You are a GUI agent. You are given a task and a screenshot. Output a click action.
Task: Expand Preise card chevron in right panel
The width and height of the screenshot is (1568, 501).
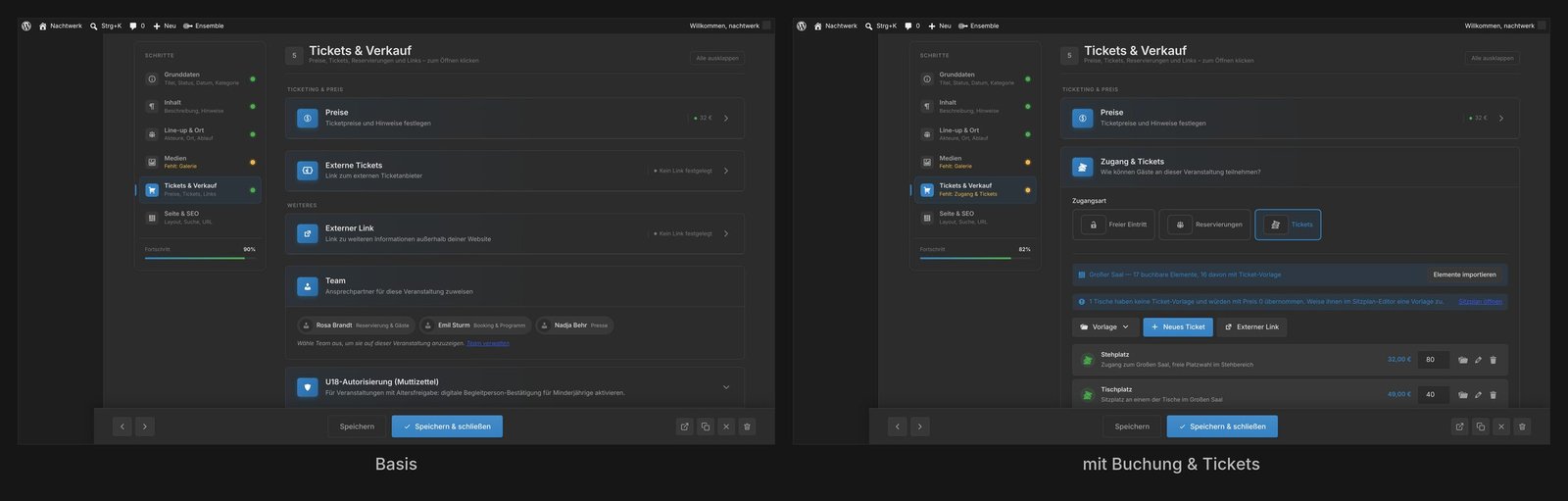click(1501, 119)
